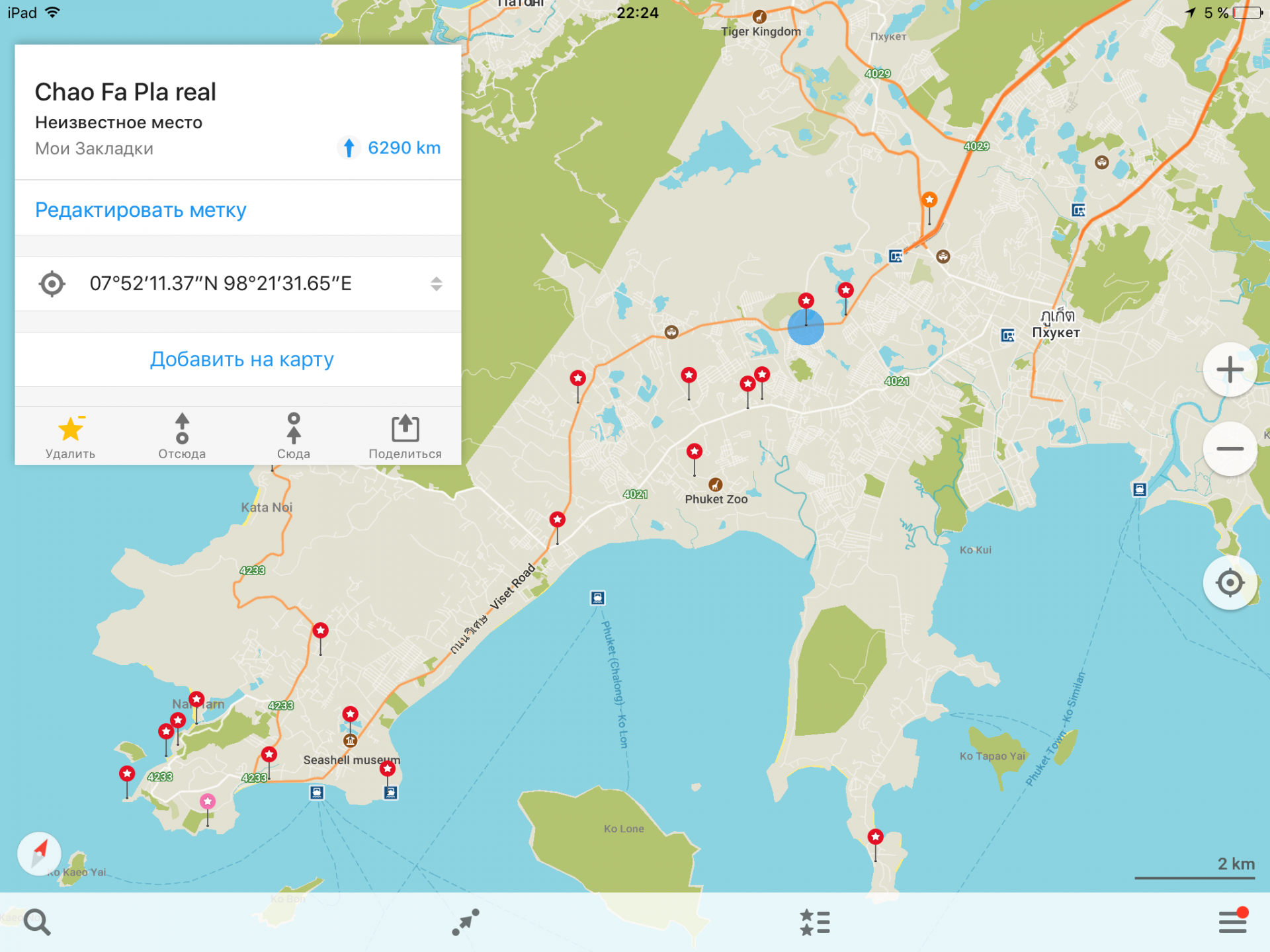The height and width of the screenshot is (952, 1270).
Task: Tap the Phuket Zoo map marker
Action: pos(715,485)
